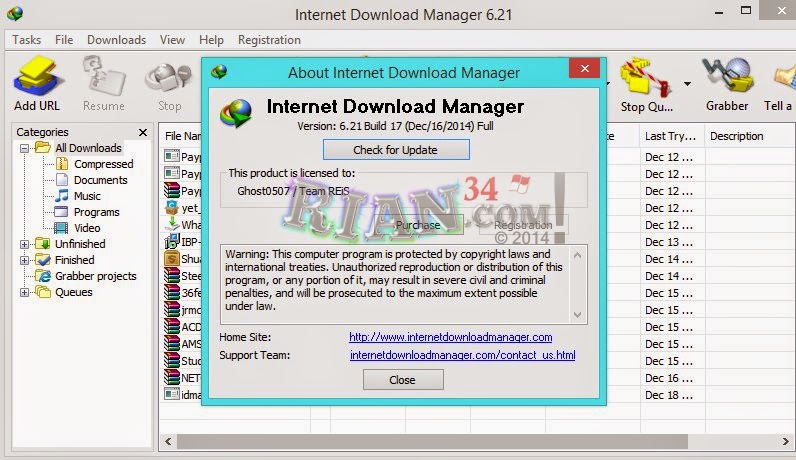The height and width of the screenshot is (460, 796).
Task: Open the Downloads menu
Action: 116,40
